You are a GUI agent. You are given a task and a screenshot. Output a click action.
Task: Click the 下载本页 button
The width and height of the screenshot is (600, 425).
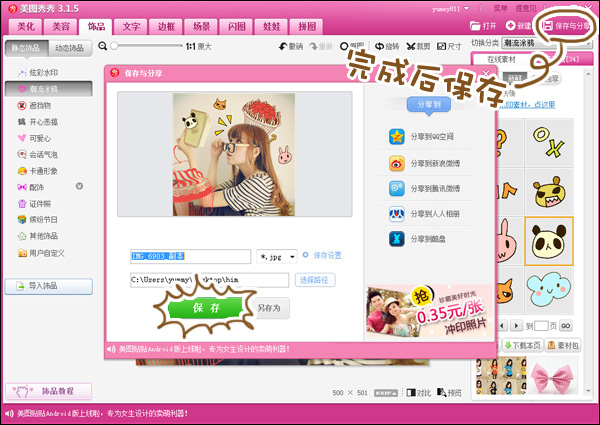(522, 345)
